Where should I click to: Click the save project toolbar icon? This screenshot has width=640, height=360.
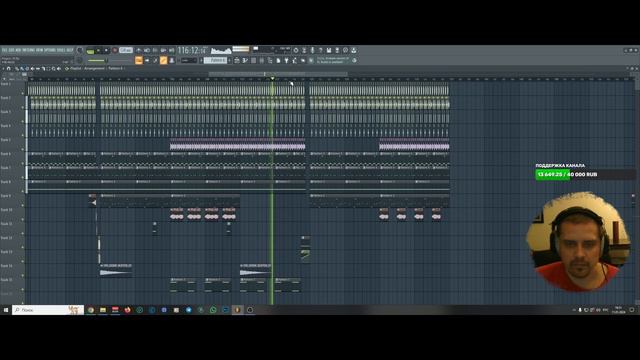coord(329,50)
